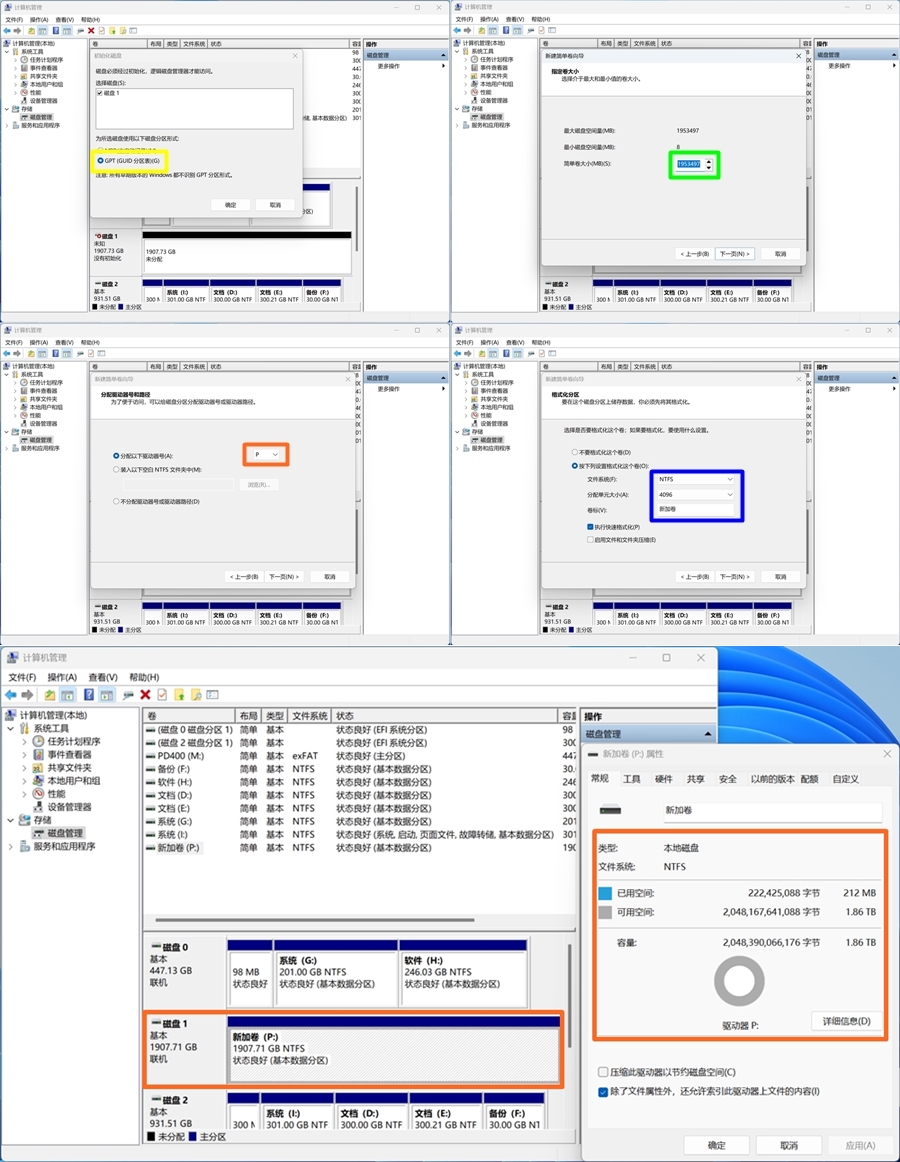
Task: Toggle the 磁盘 1 checkbox in the 初始化磁盘 dialog
Action: click(100, 93)
